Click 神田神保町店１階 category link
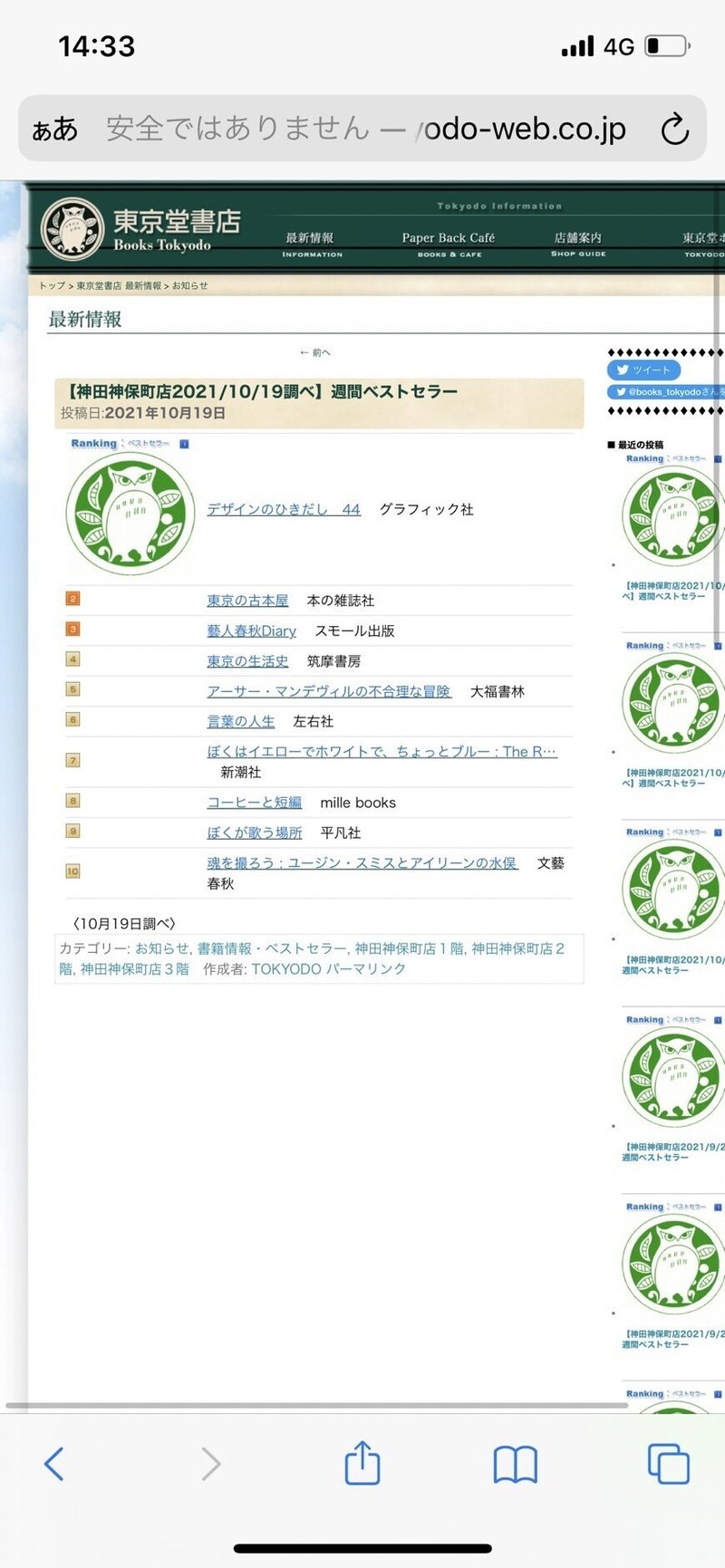This screenshot has width=725, height=1568. [x=410, y=948]
